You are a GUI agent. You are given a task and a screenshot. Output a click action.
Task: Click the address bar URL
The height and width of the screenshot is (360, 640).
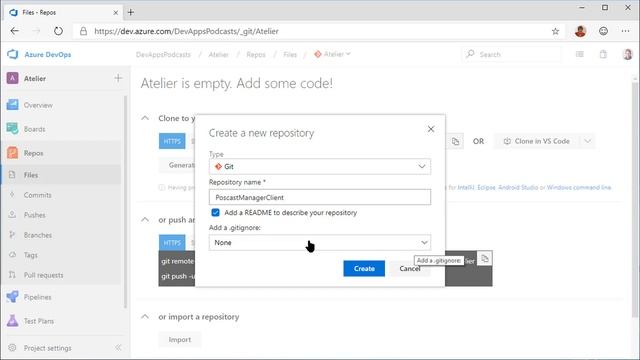(186, 31)
